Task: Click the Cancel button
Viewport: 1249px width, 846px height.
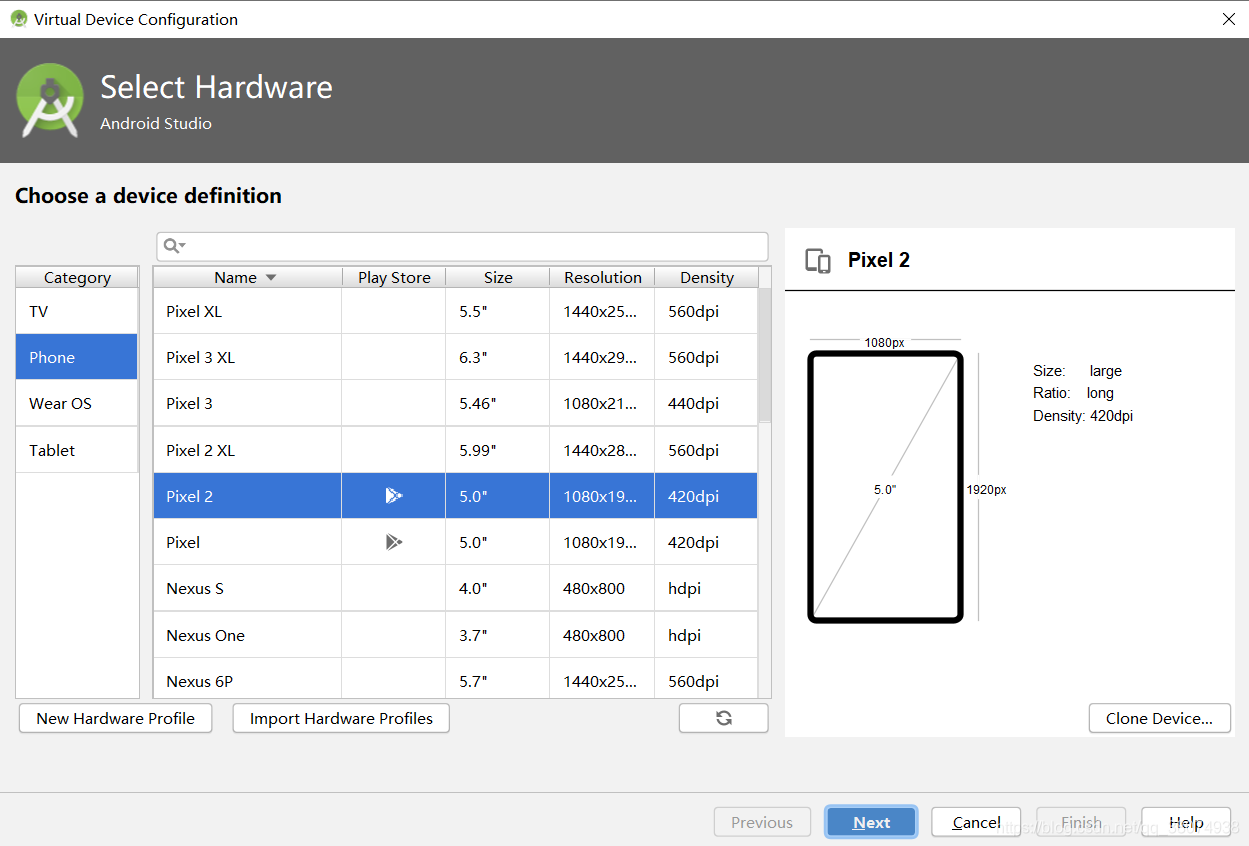Action: (976, 822)
